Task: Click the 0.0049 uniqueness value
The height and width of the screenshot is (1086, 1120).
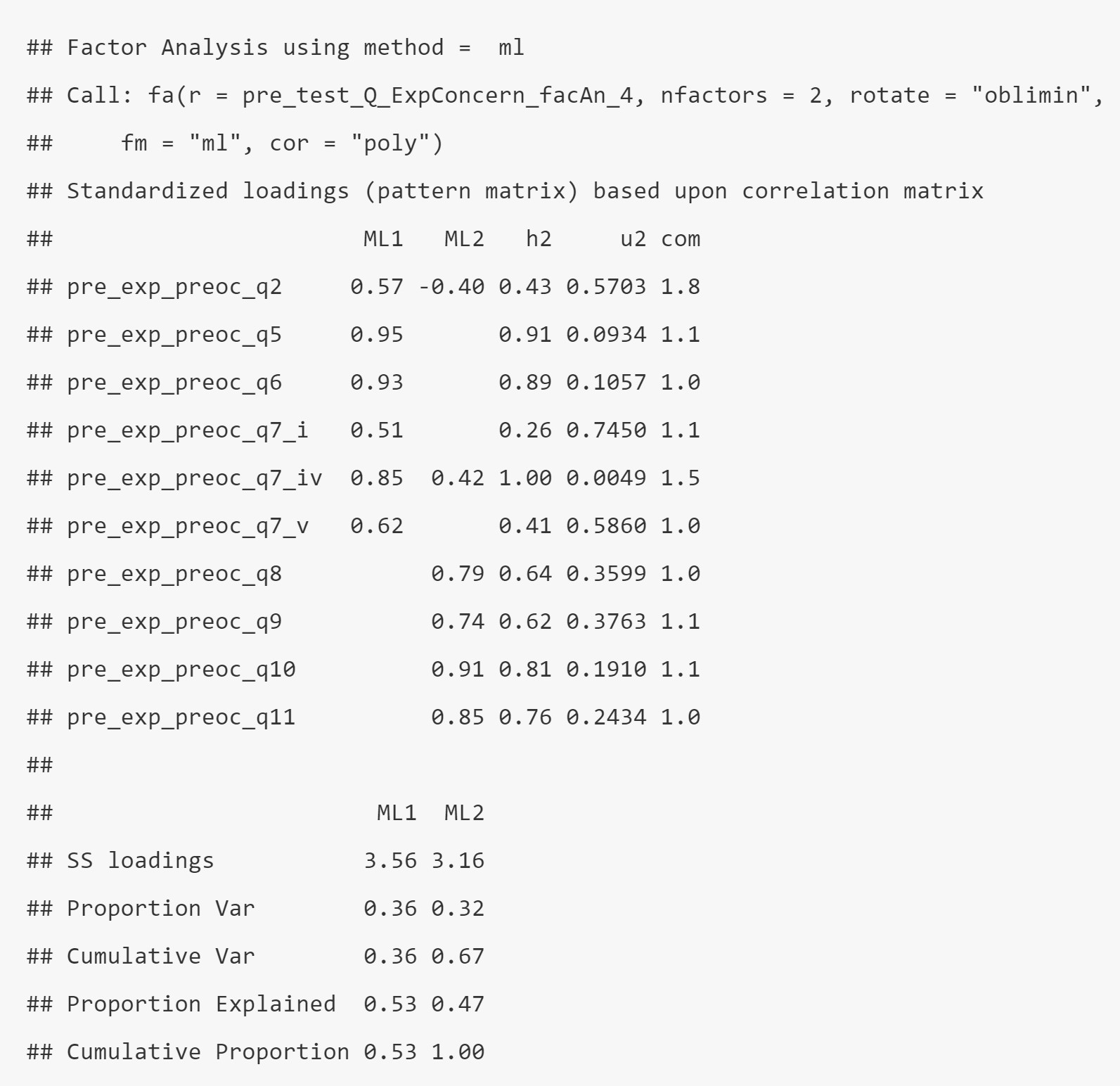Action: click(606, 478)
